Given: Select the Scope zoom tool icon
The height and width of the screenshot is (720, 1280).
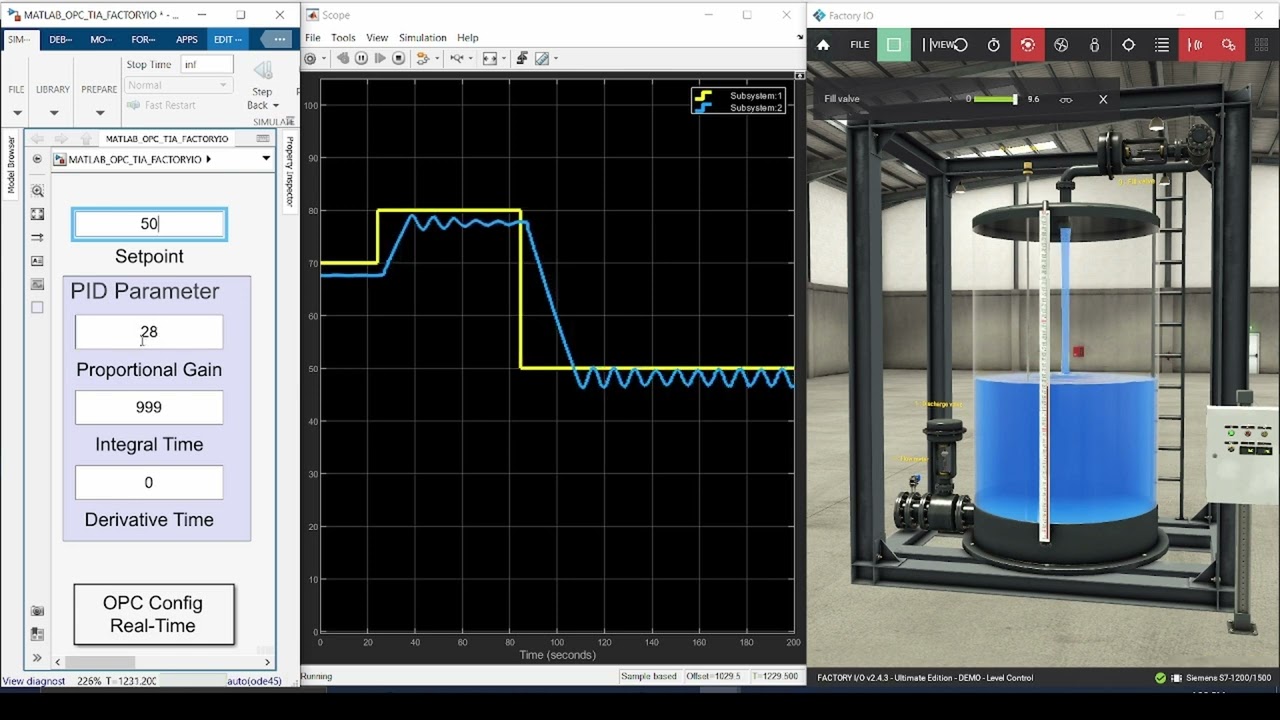Looking at the screenshot, I should pyautogui.click(x=456, y=59).
